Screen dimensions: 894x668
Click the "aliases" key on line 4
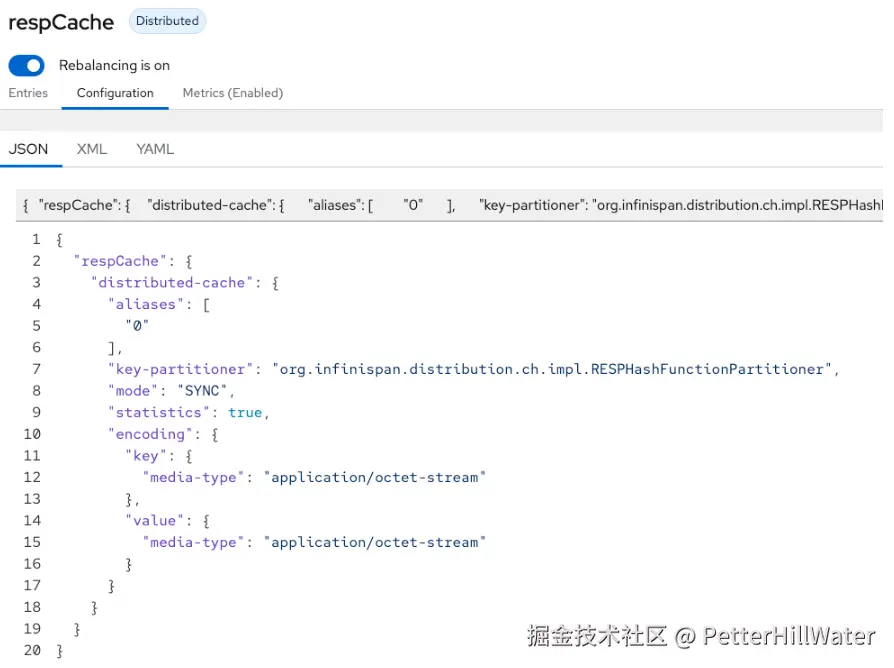coord(146,304)
